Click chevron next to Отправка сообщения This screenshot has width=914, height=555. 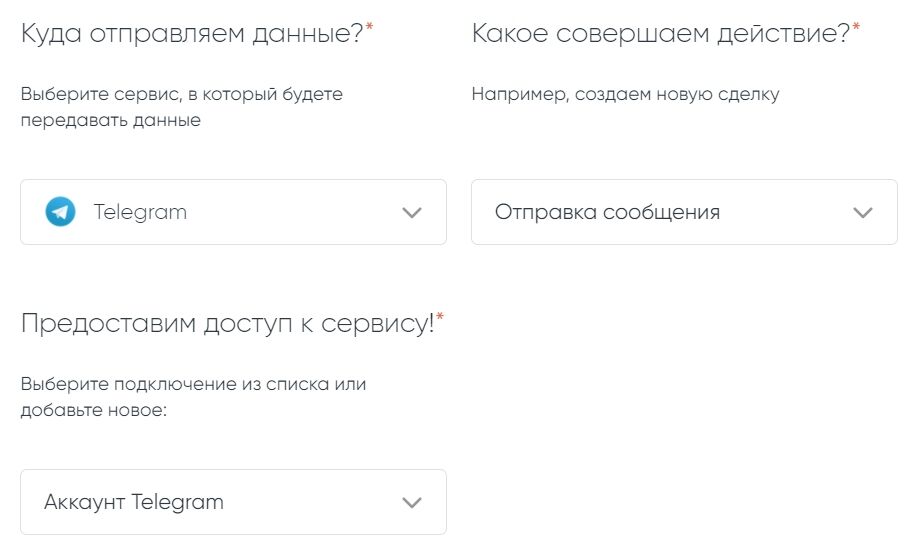coord(863,212)
